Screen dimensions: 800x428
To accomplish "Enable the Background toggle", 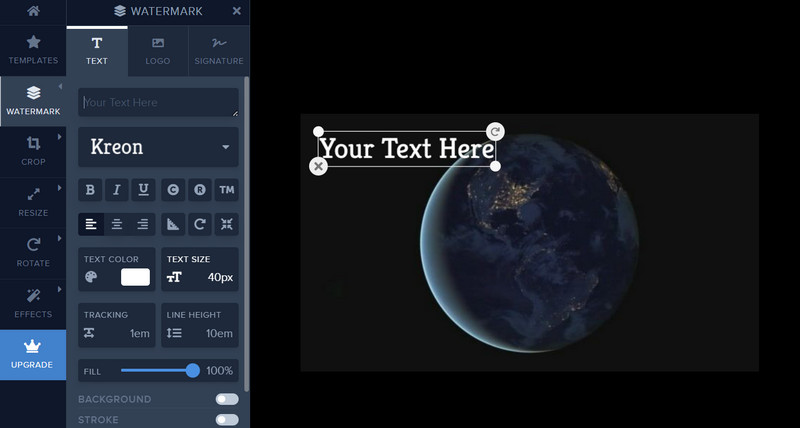I will coord(227,399).
